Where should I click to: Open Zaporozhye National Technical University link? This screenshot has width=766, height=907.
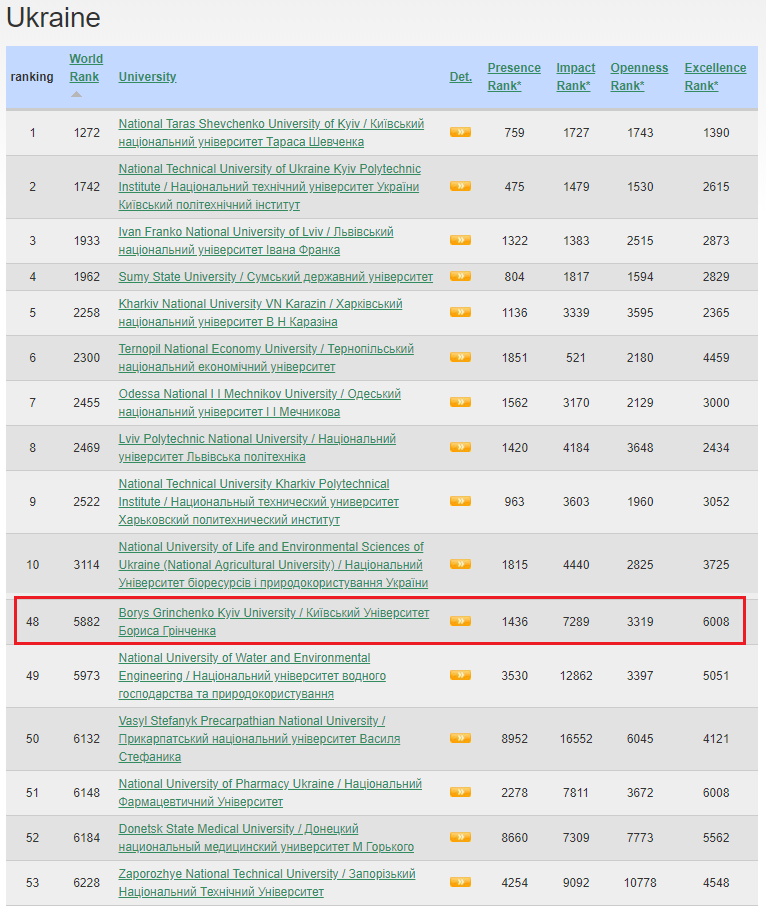pyautogui.click(x=267, y=883)
